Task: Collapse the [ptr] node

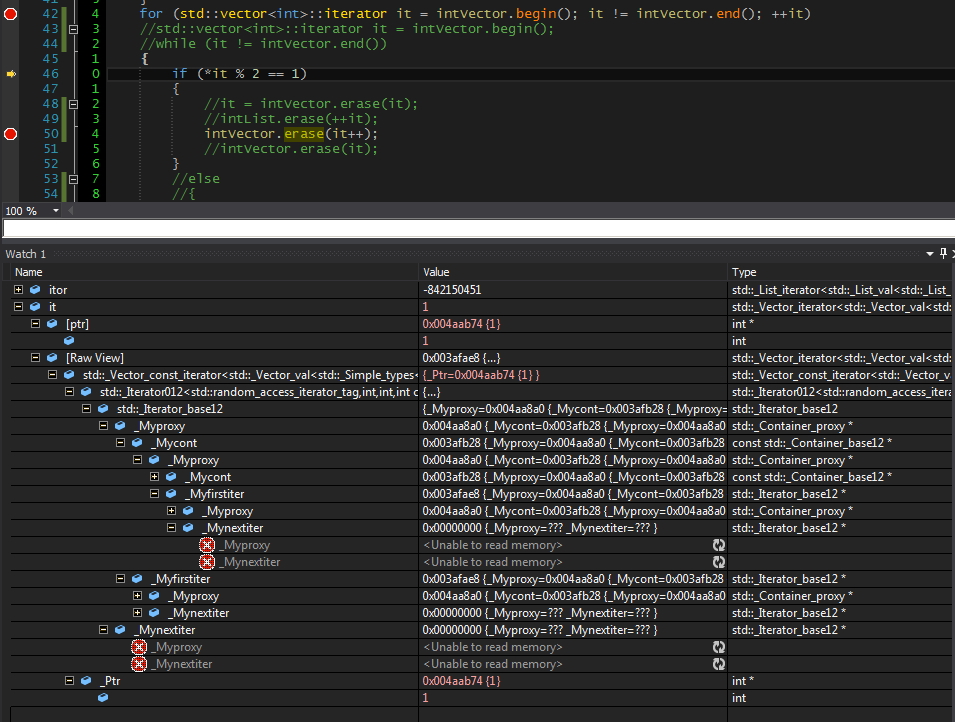Action: tap(35, 324)
